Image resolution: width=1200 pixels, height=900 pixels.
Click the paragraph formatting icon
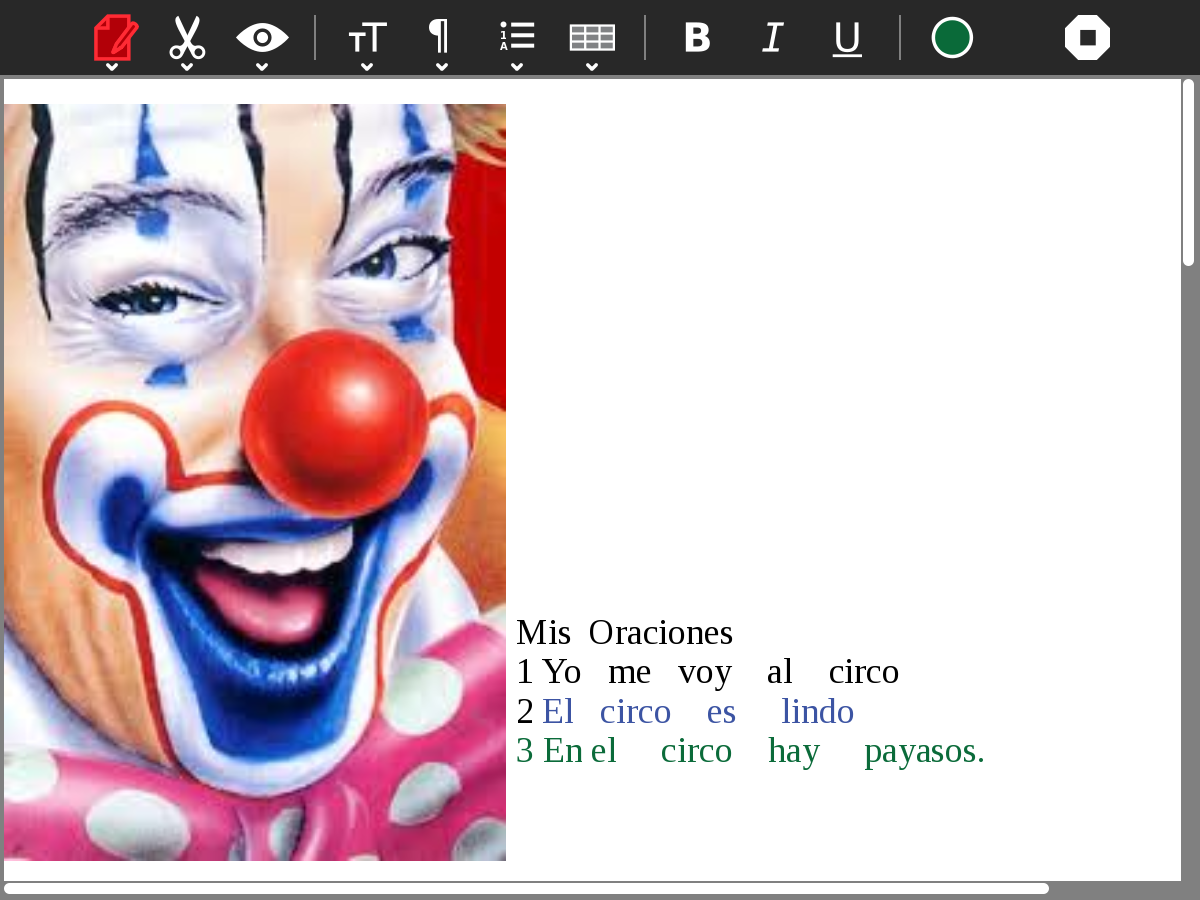click(x=440, y=37)
